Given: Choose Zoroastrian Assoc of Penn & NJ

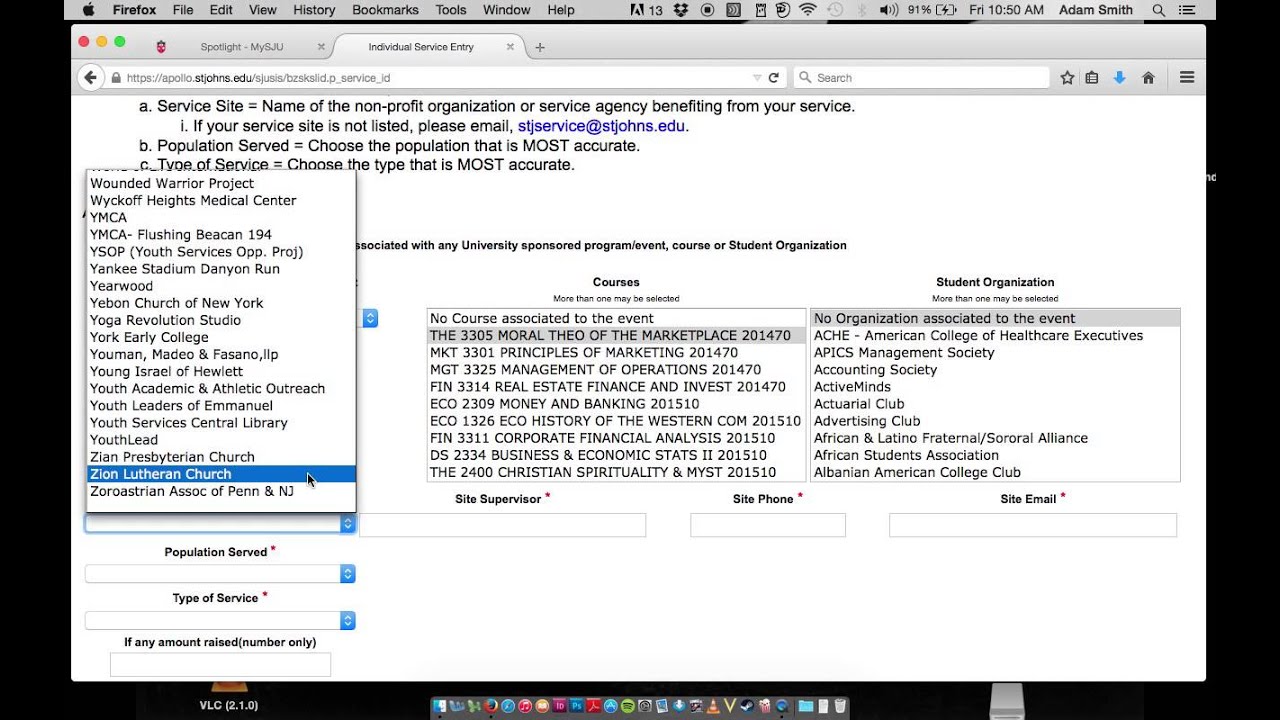Looking at the screenshot, I should coord(221,491).
